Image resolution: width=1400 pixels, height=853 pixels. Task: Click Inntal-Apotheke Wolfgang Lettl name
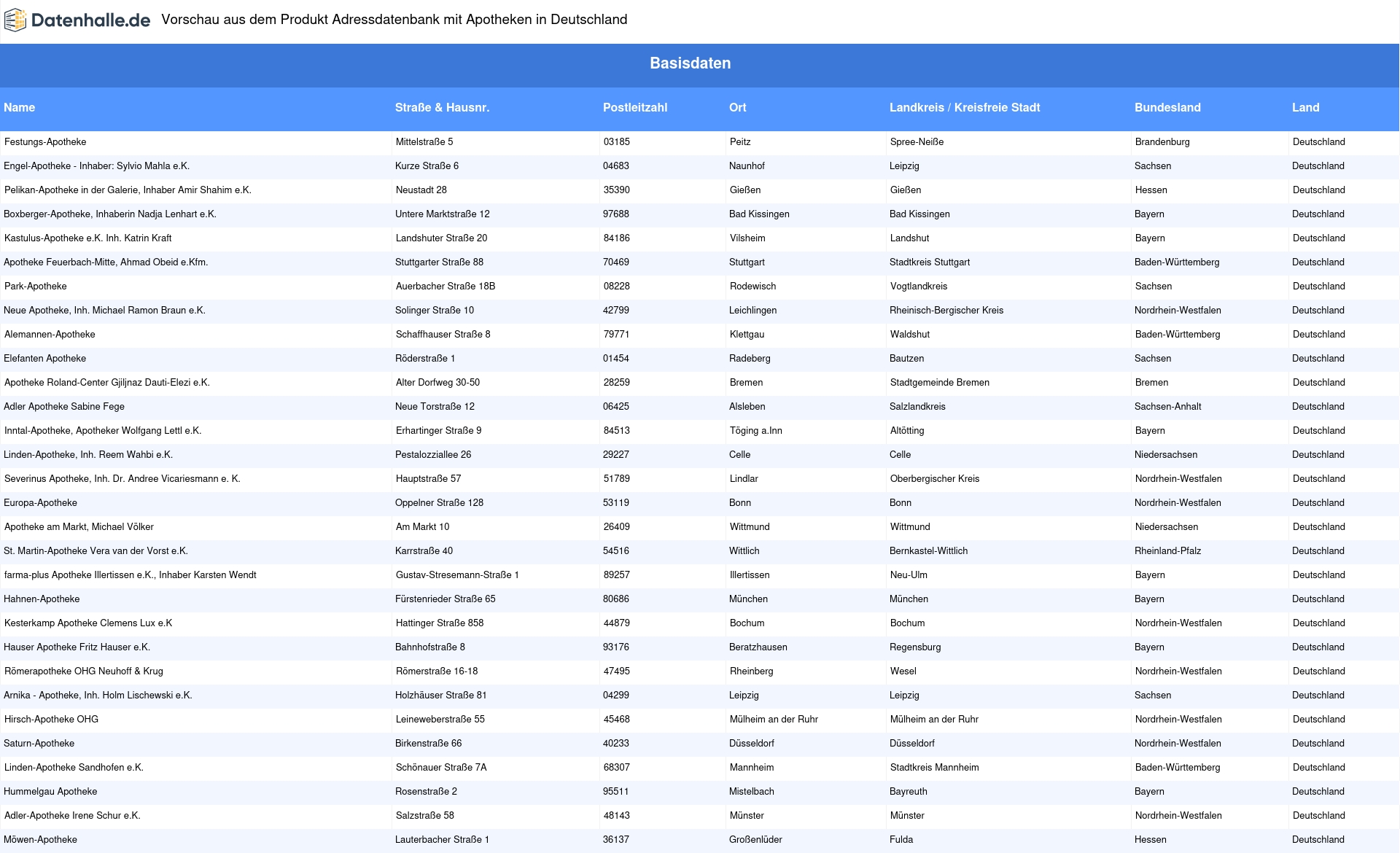click(x=103, y=431)
